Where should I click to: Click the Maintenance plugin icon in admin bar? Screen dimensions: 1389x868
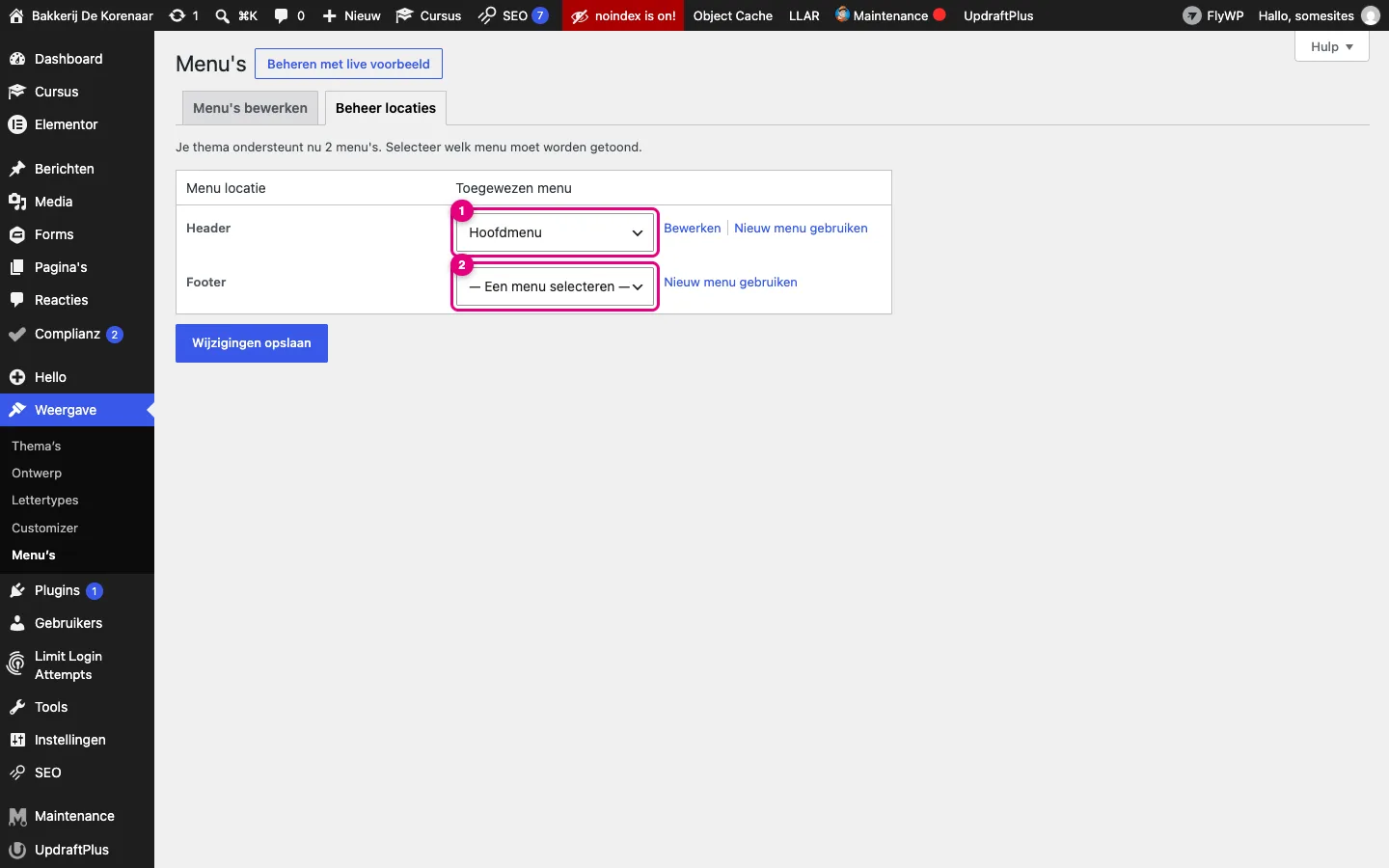(x=842, y=14)
